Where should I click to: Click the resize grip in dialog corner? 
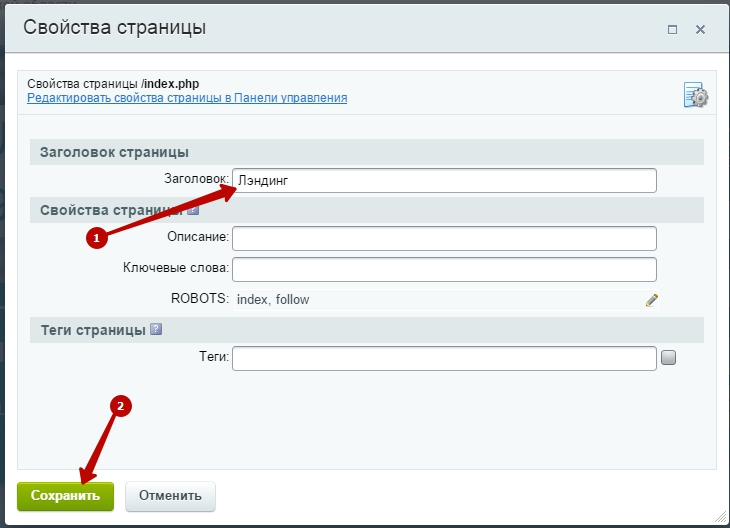coord(720,518)
